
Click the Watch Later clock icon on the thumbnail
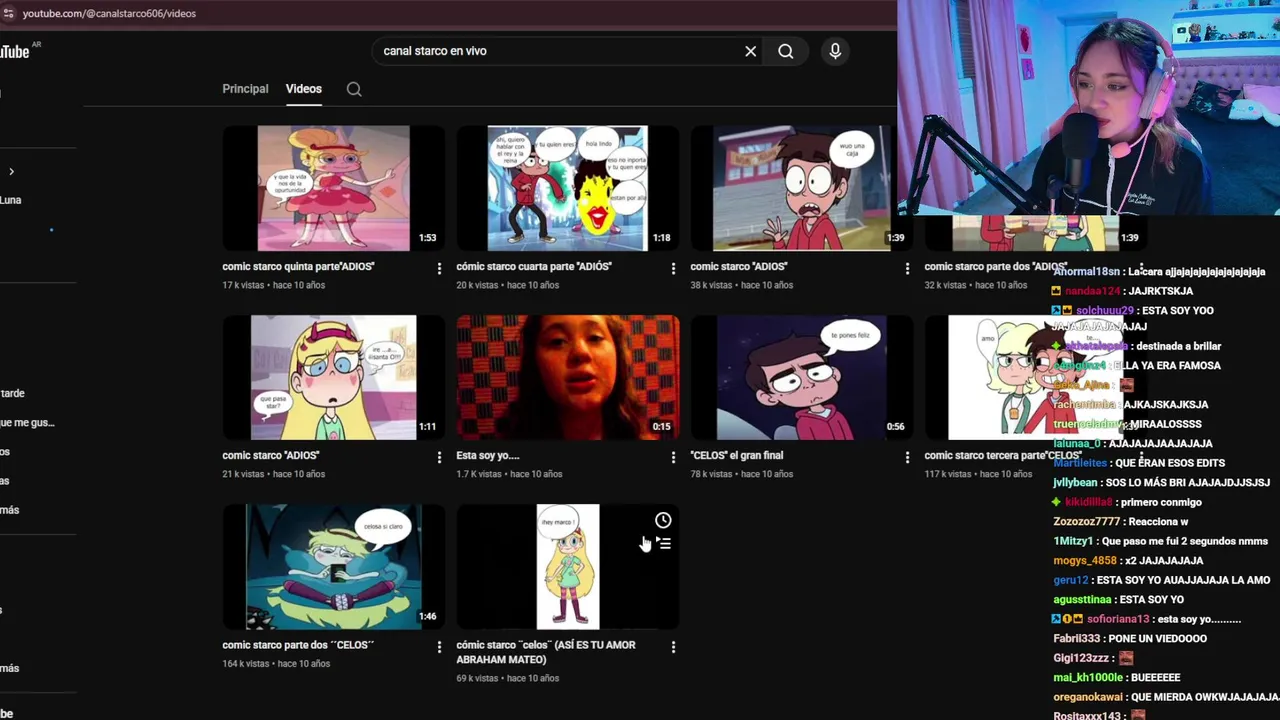point(663,520)
